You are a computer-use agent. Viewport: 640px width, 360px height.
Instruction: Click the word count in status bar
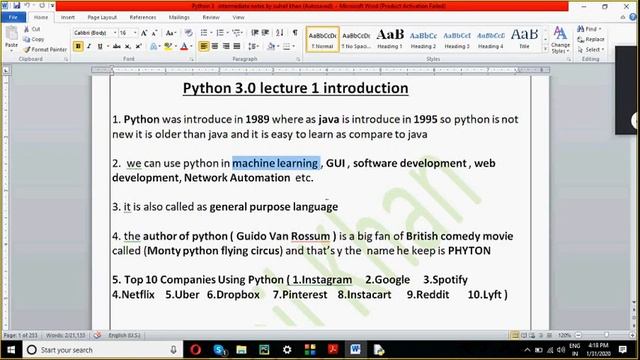pyautogui.click(x=65, y=335)
